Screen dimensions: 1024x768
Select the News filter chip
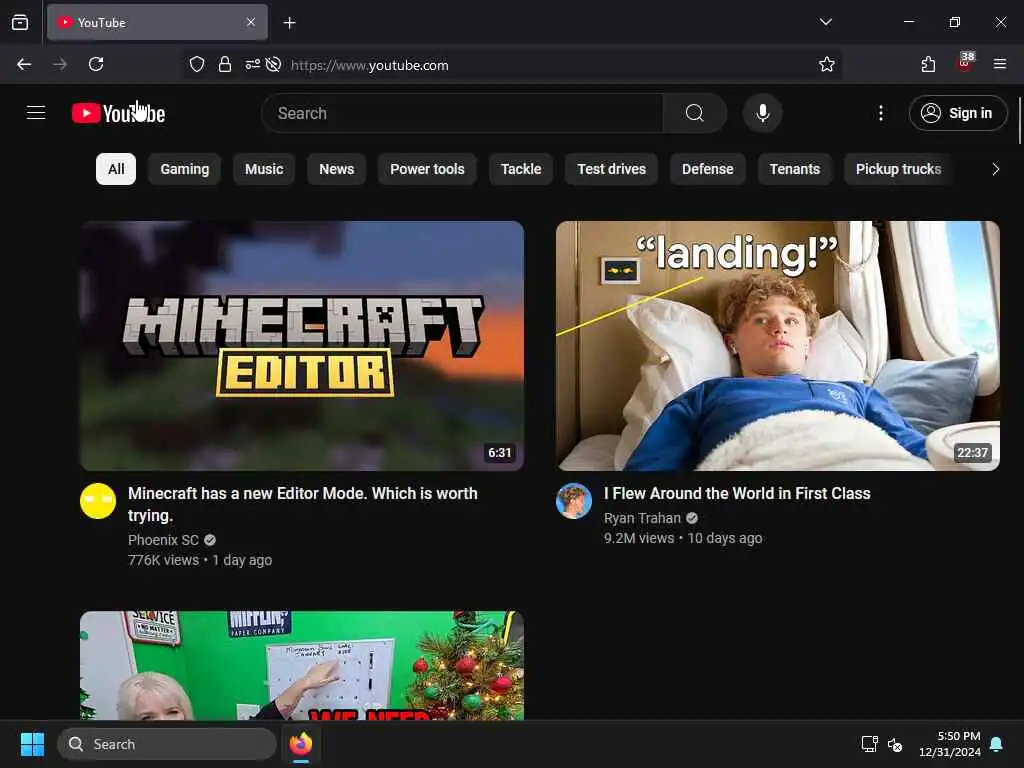coord(336,169)
